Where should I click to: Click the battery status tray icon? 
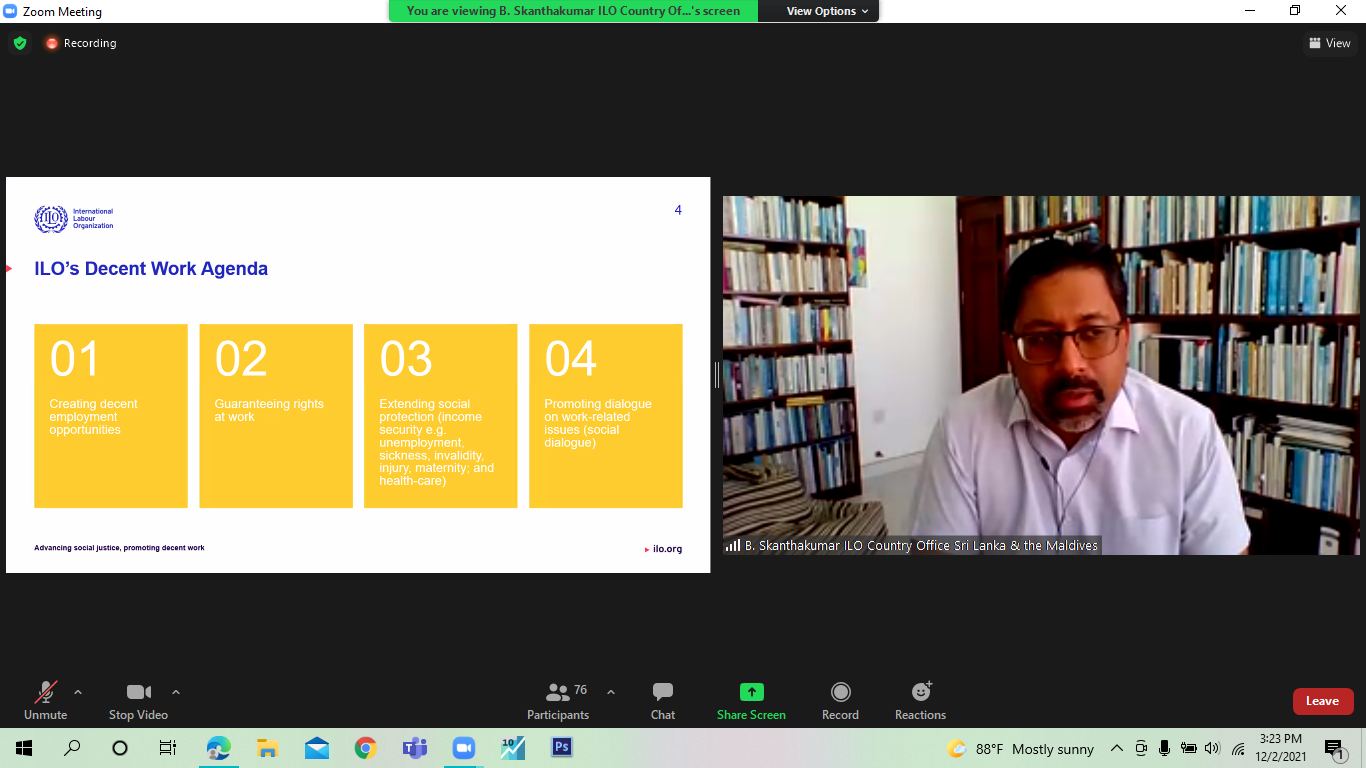click(x=1189, y=748)
